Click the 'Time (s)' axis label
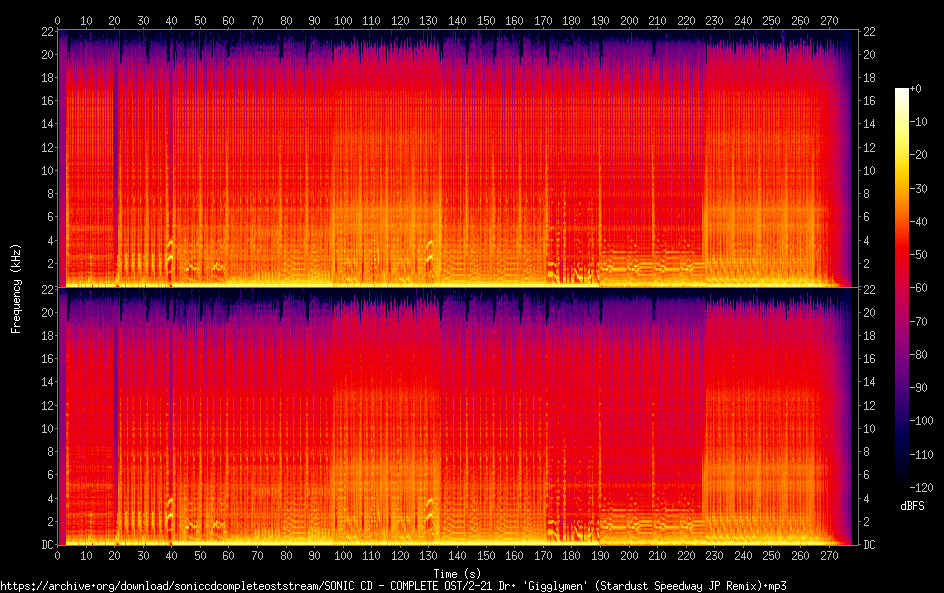944x593 pixels. click(x=456, y=573)
